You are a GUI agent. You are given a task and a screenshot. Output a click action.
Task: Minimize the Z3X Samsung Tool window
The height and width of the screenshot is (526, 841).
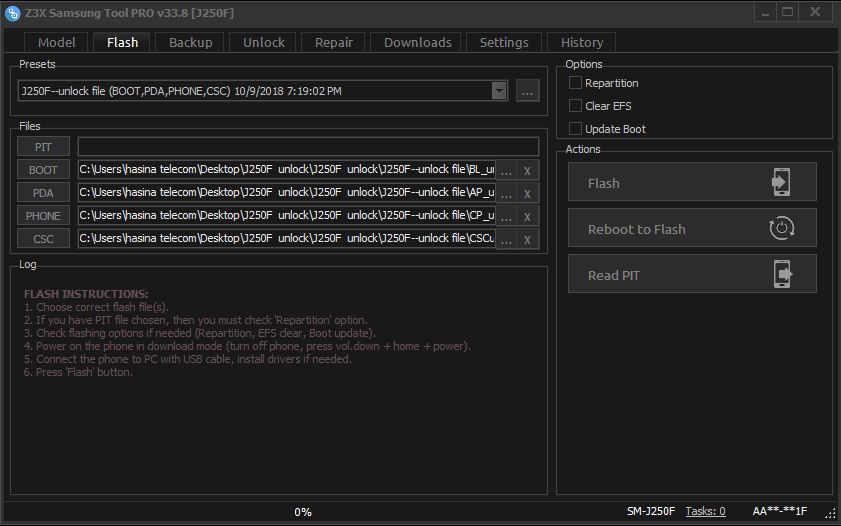point(765,12)
